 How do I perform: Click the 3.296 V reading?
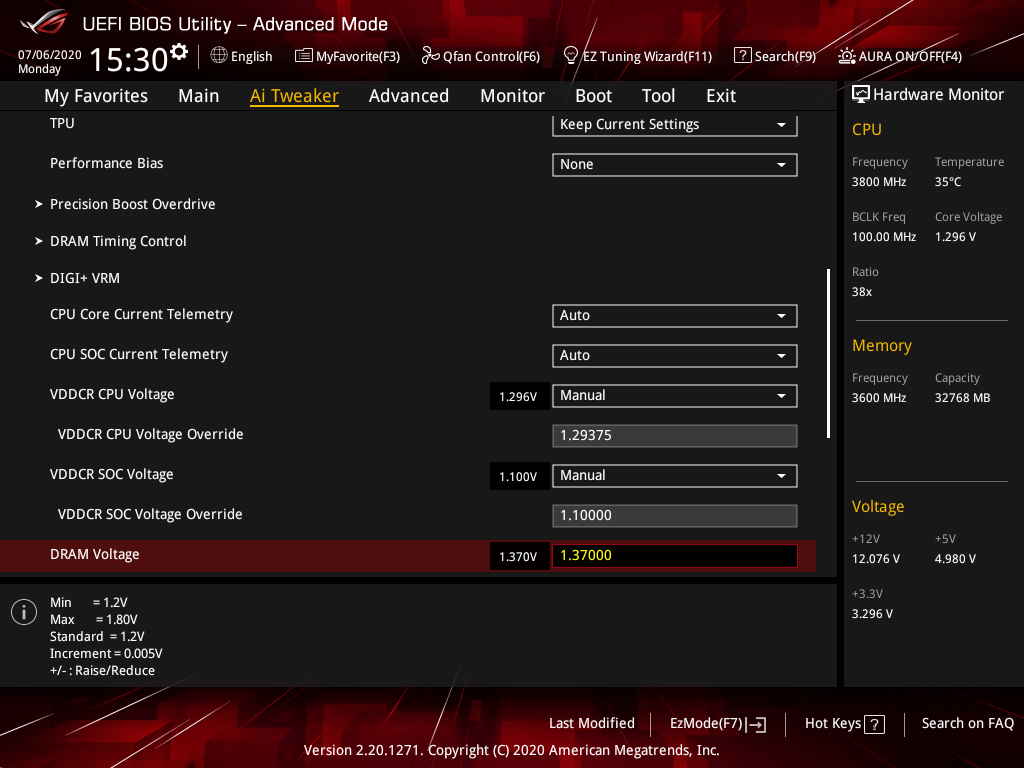(872, 614)
